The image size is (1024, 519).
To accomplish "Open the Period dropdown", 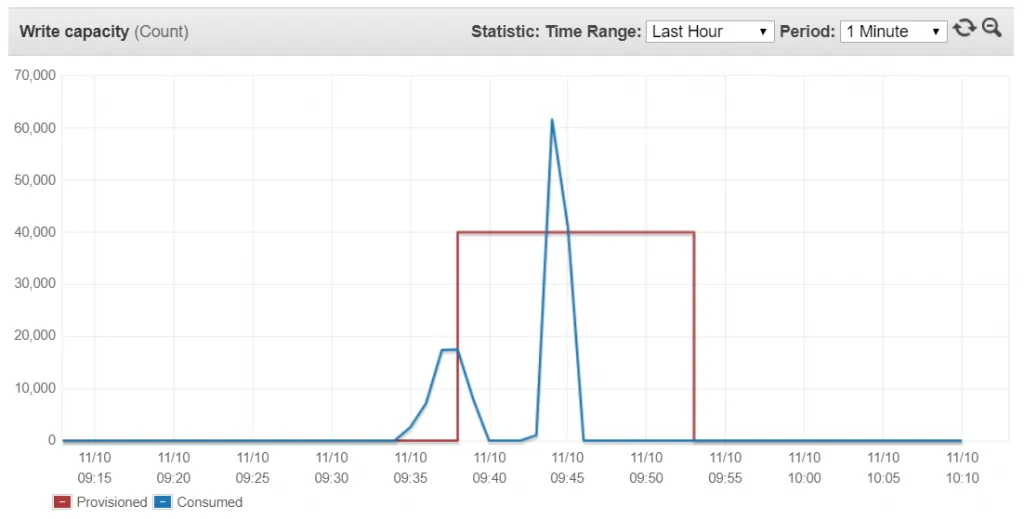I will click(x=893, y=32).
